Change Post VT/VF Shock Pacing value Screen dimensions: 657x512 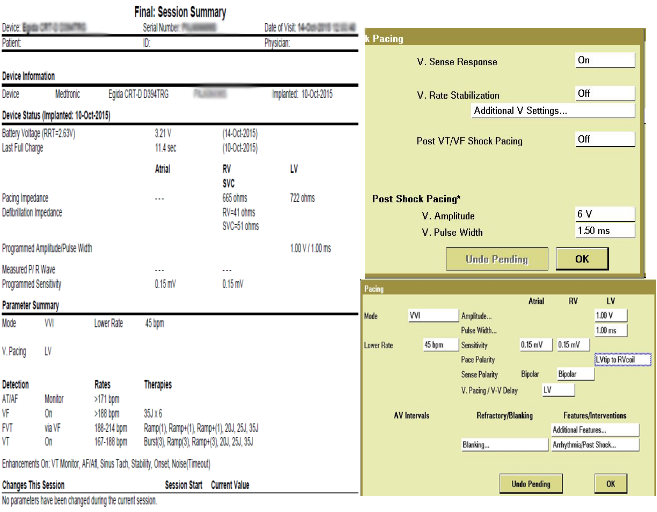pyautogui.click(x=605, y=139)
